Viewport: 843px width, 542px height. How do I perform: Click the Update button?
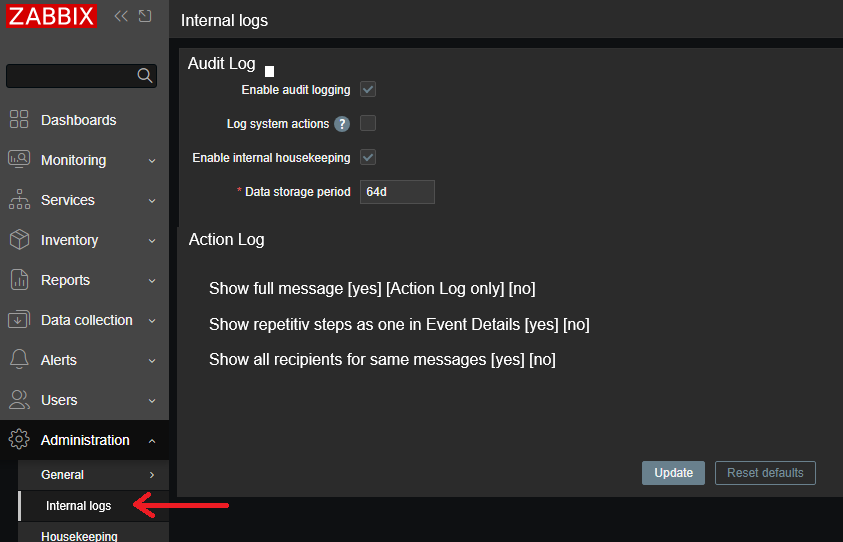point(673,473)
